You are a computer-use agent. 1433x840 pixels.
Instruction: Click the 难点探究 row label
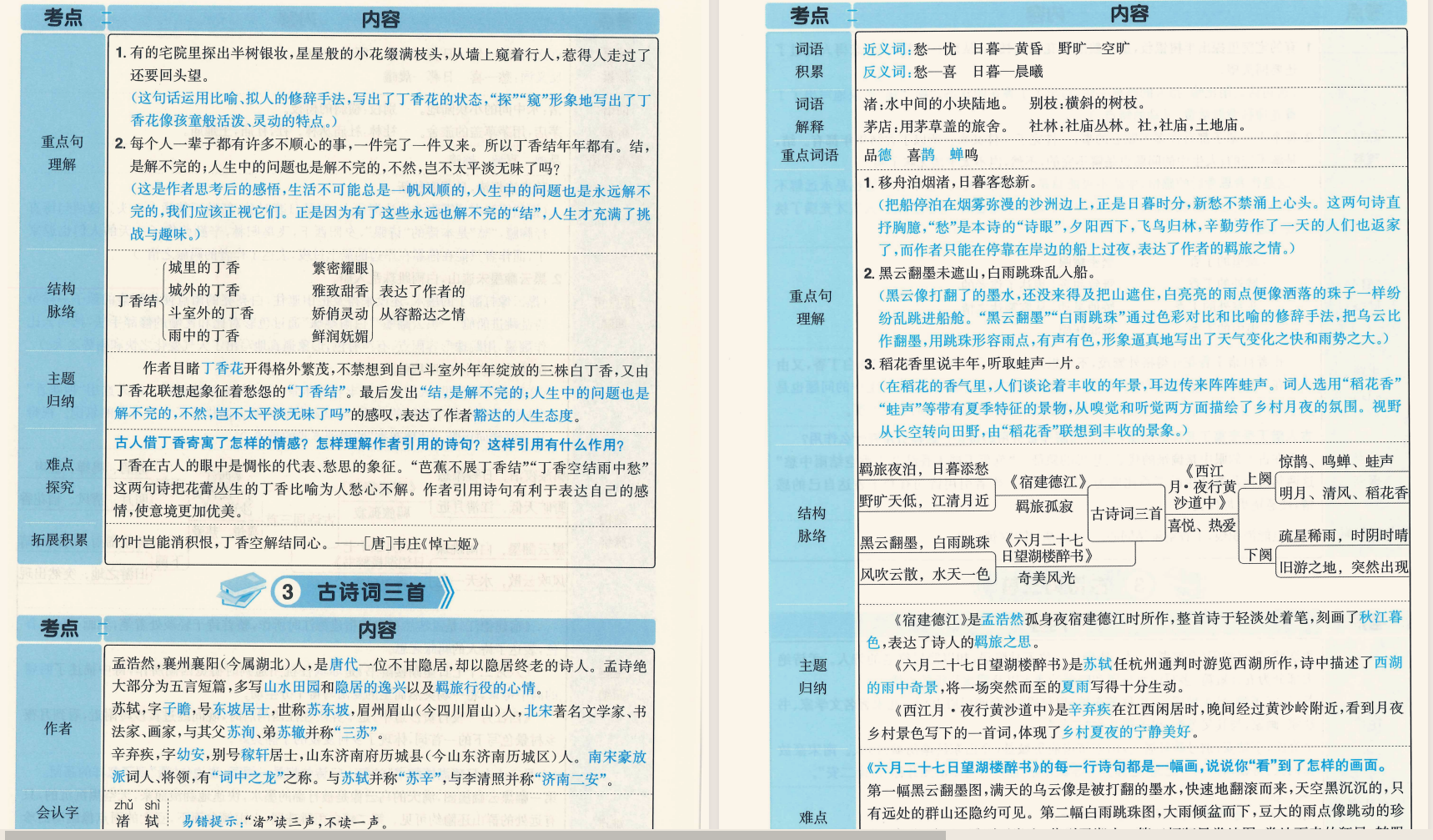point(60,475)
